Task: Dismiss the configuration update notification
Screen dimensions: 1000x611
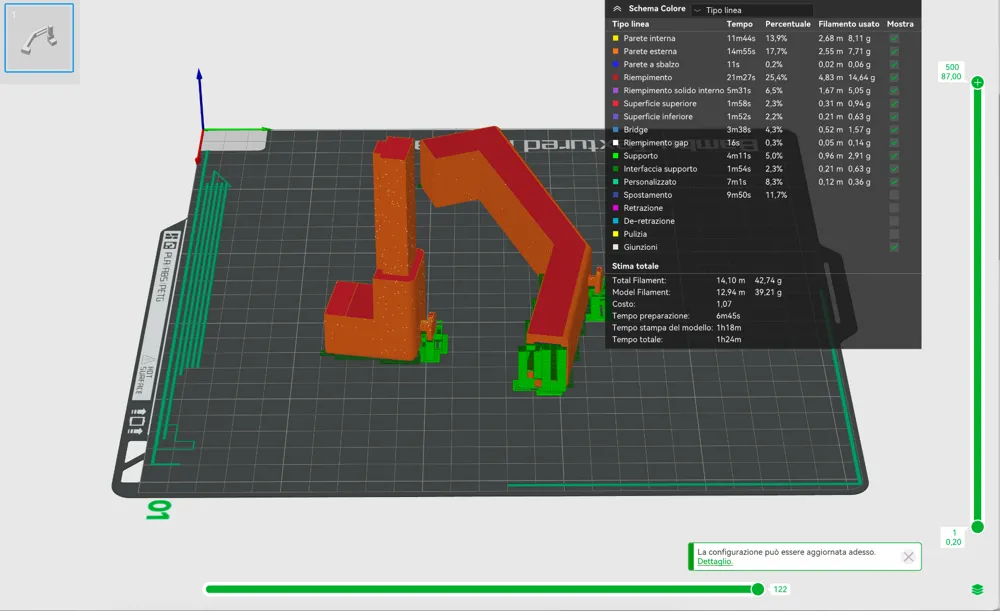Action: pos(908,557)
